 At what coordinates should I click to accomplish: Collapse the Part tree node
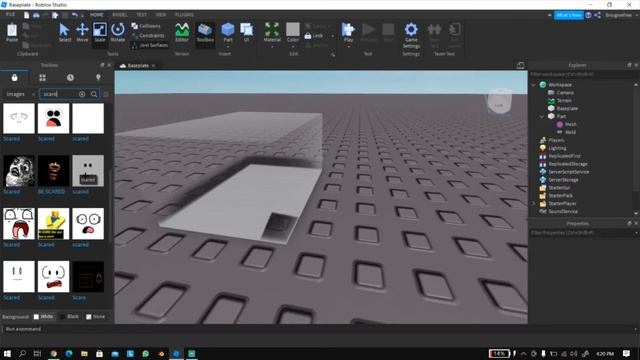click(542, 116)
